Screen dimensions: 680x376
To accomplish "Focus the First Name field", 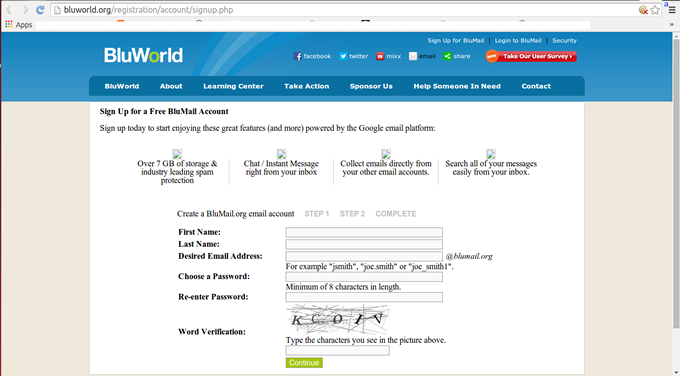I will coord(364,232).
